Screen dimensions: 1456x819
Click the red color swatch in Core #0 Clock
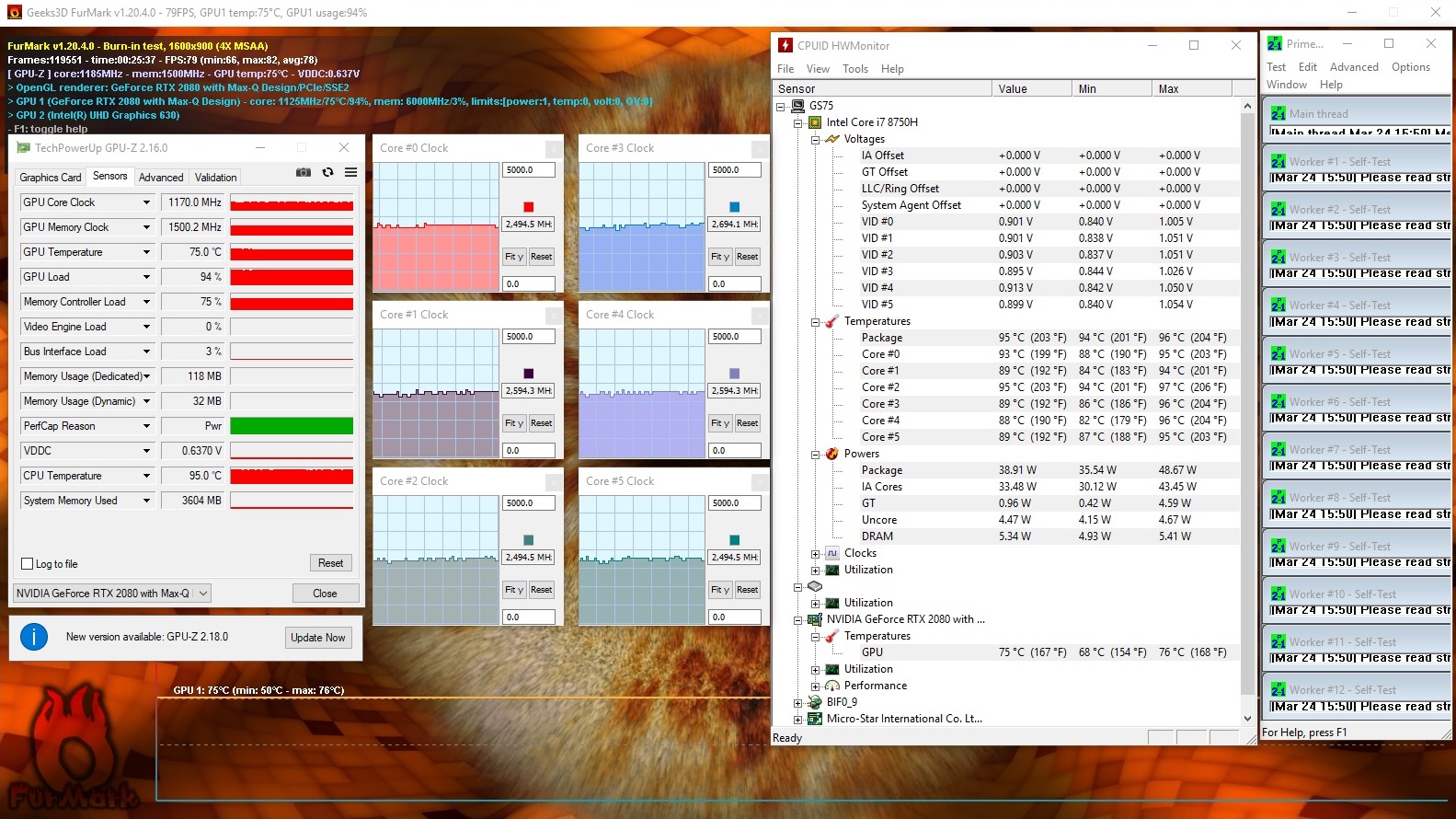(x=529, y=207)
